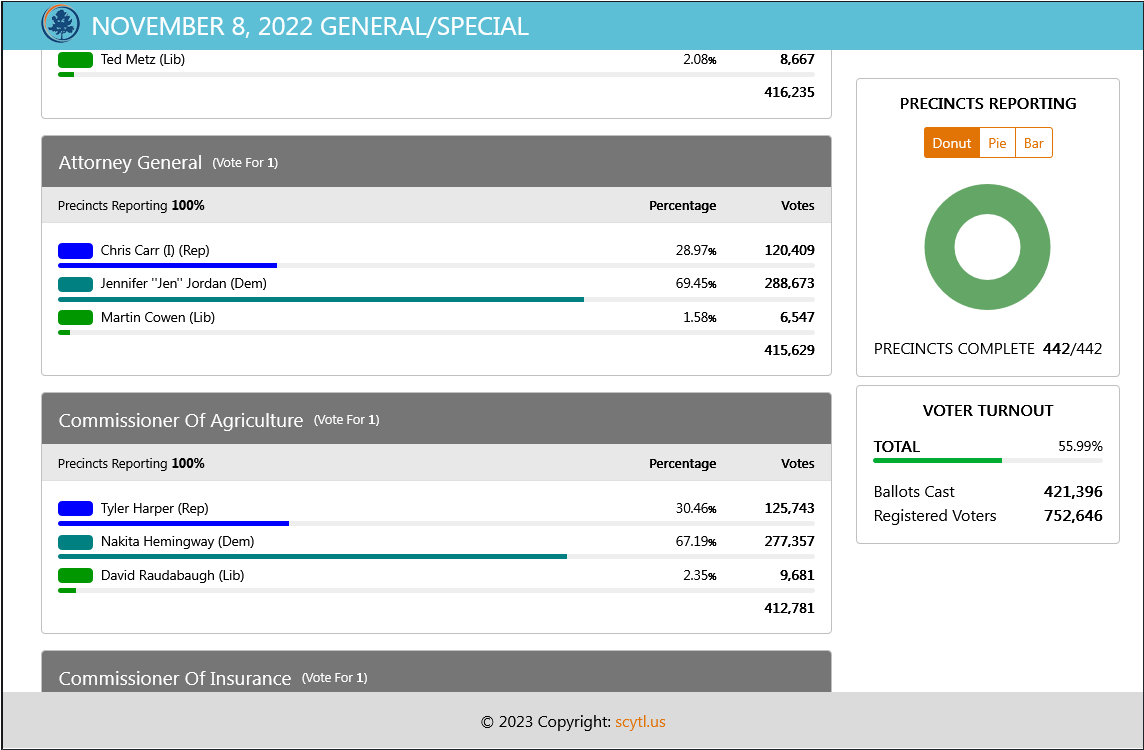
Task: Click the Tyler Harper blue color swatch
Action: pyautogui.click(x=75, y=509)
